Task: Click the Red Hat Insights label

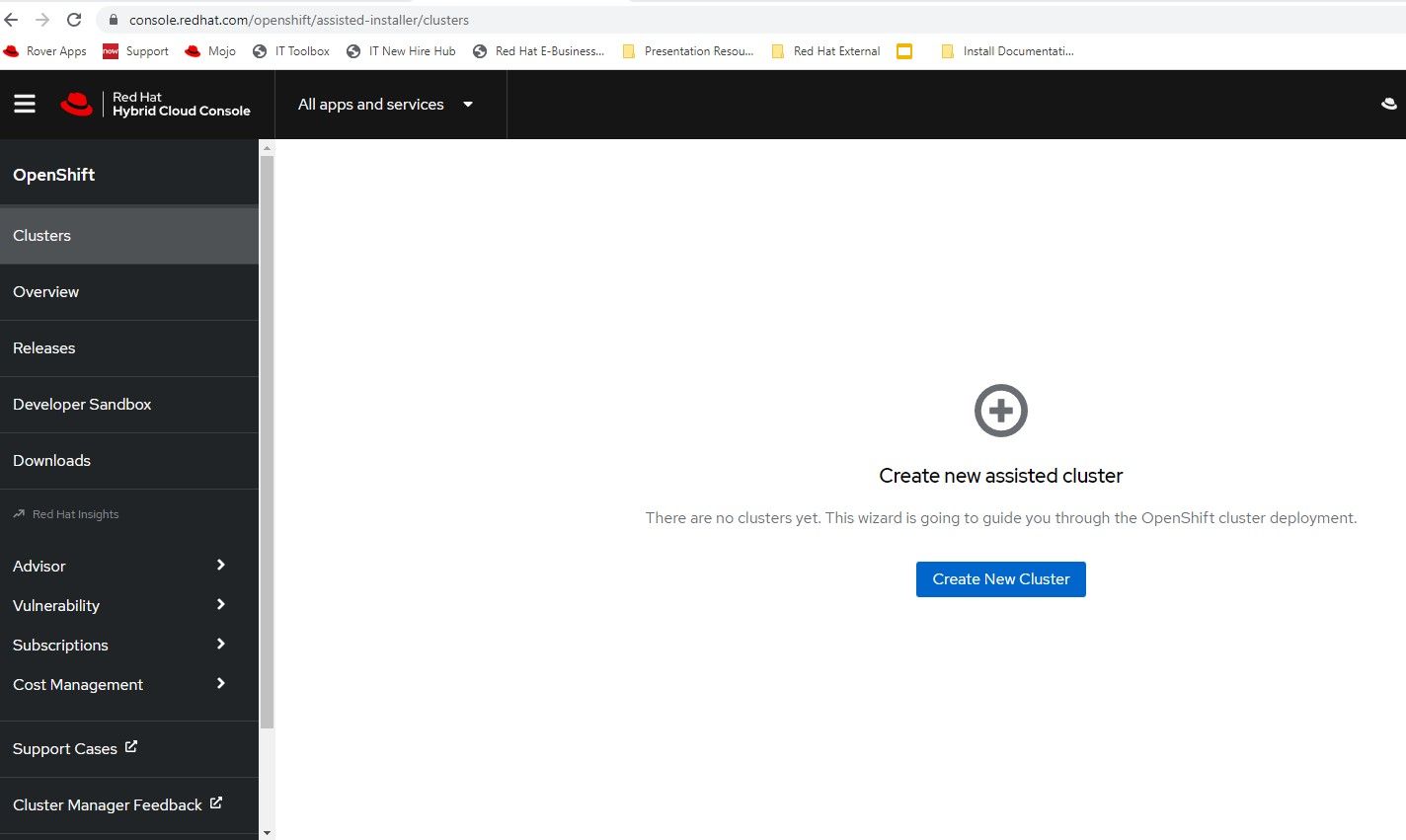Action: coord(75,514)
